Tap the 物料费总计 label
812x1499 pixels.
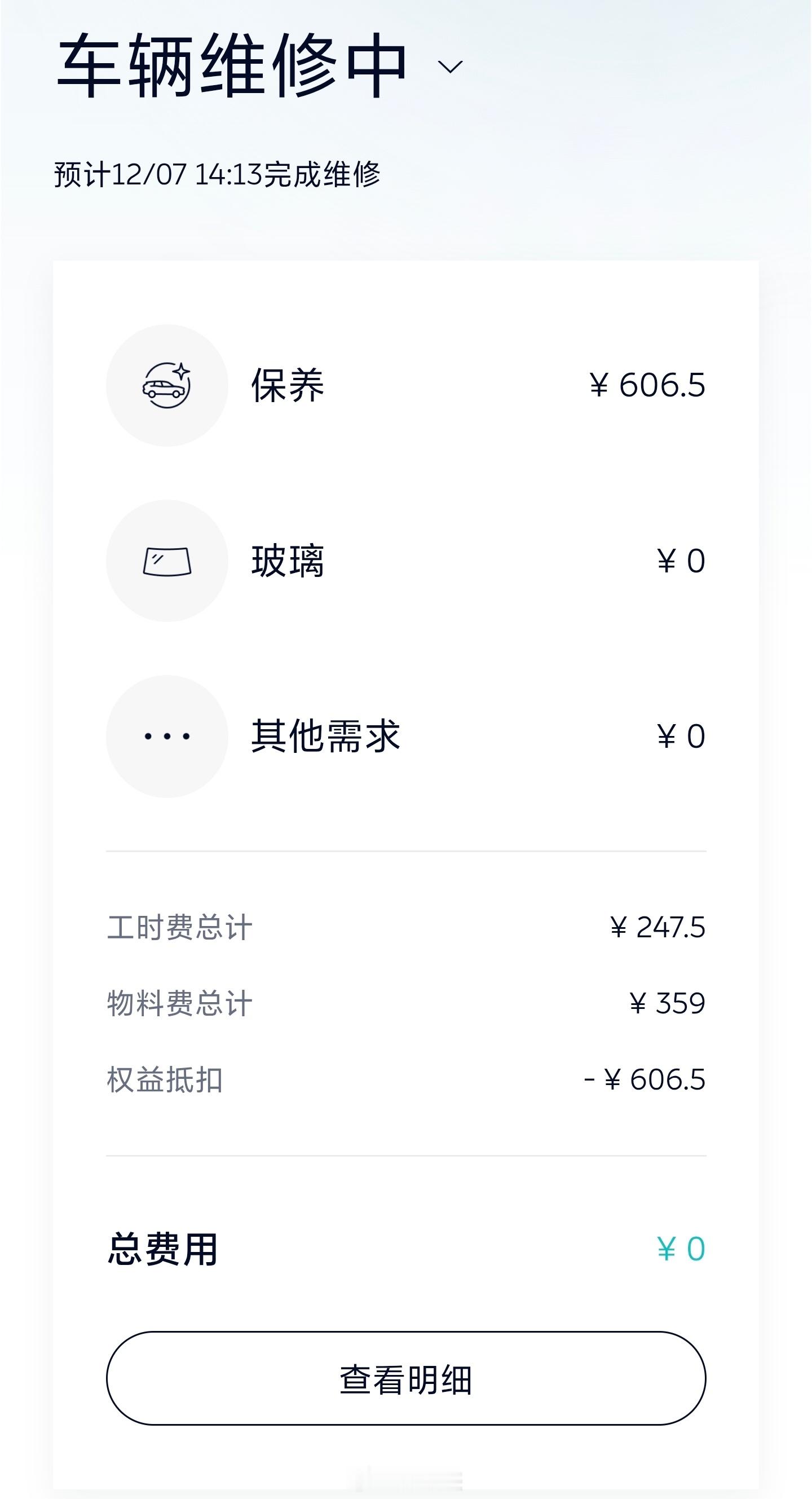(180, 1003)
